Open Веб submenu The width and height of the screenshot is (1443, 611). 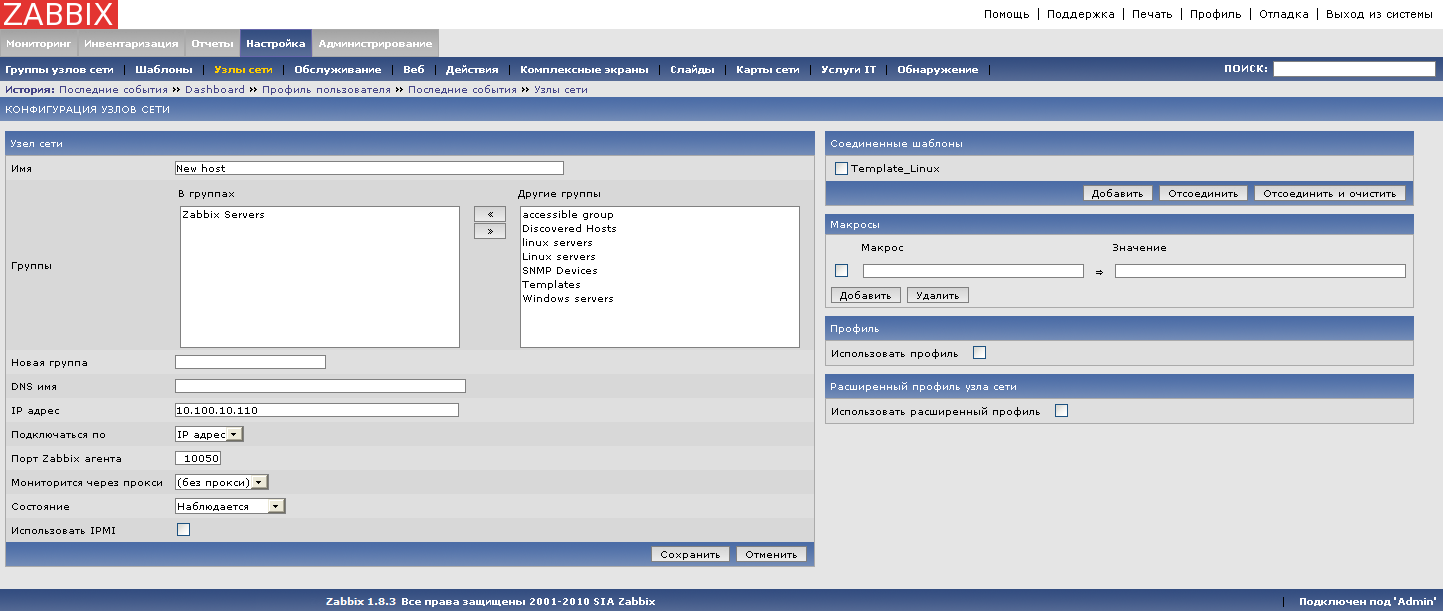[x=414, y=70]
